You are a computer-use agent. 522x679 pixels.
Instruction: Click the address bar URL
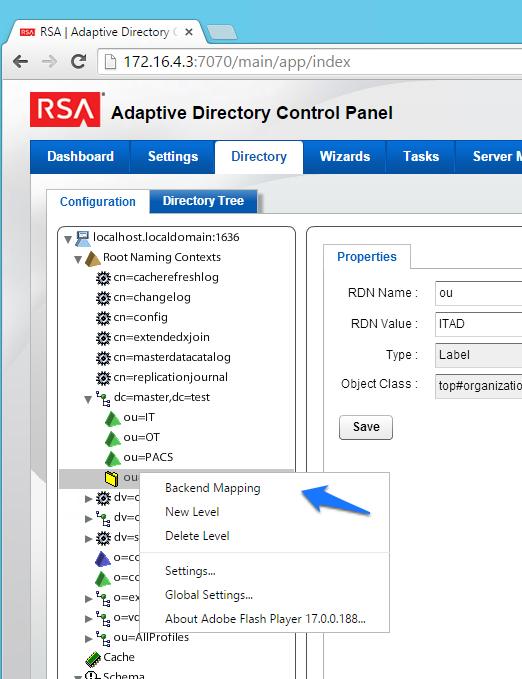coord(237,62)
